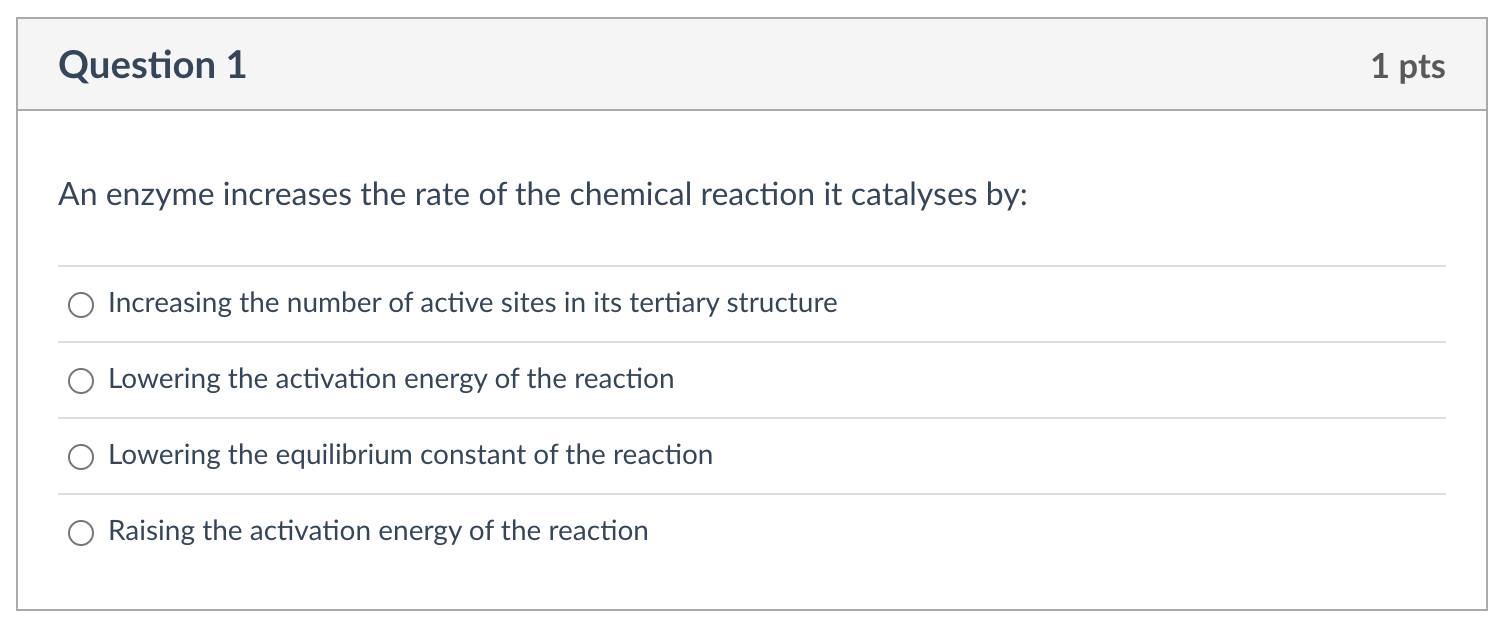The height and width of the screenshot is (626, 1508).
Task: Select the radio button for "Increasing the number of active sites in its tertiary structure"
Action: point(80,304)
